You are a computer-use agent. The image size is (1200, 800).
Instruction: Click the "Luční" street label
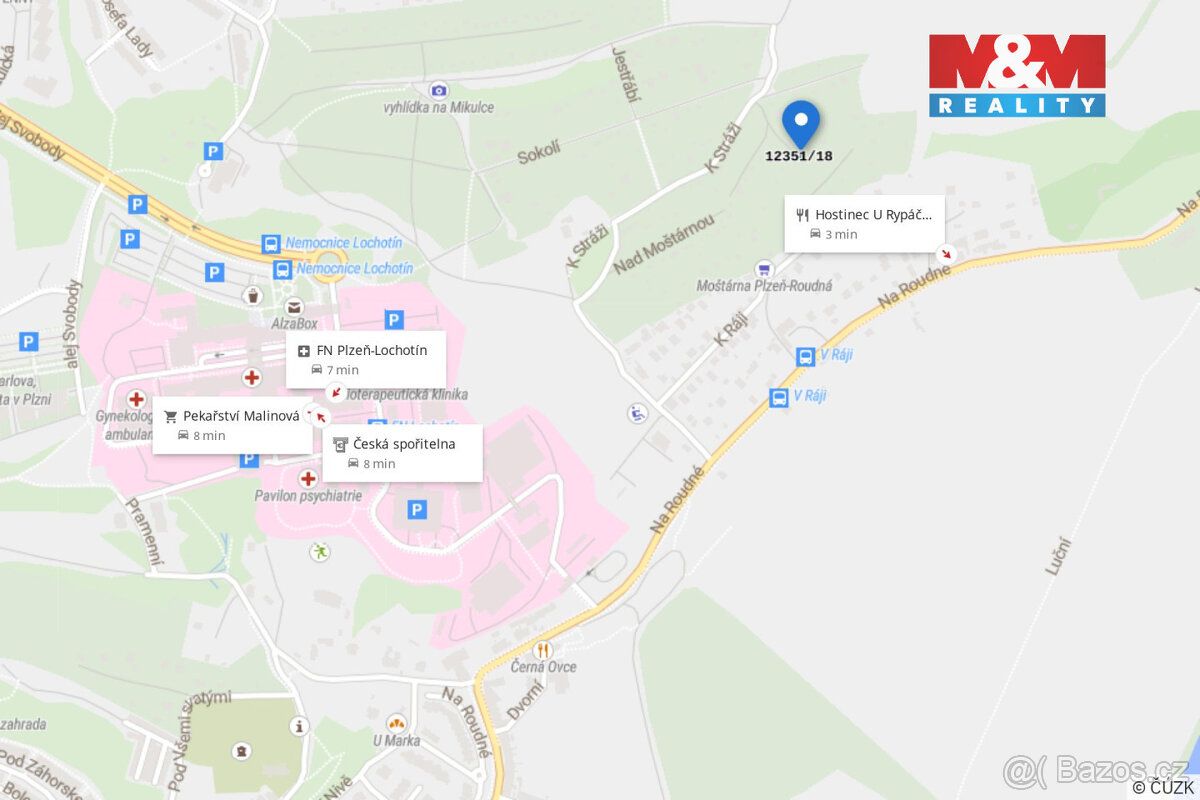pyautogui.click(x=1058, y=556)
